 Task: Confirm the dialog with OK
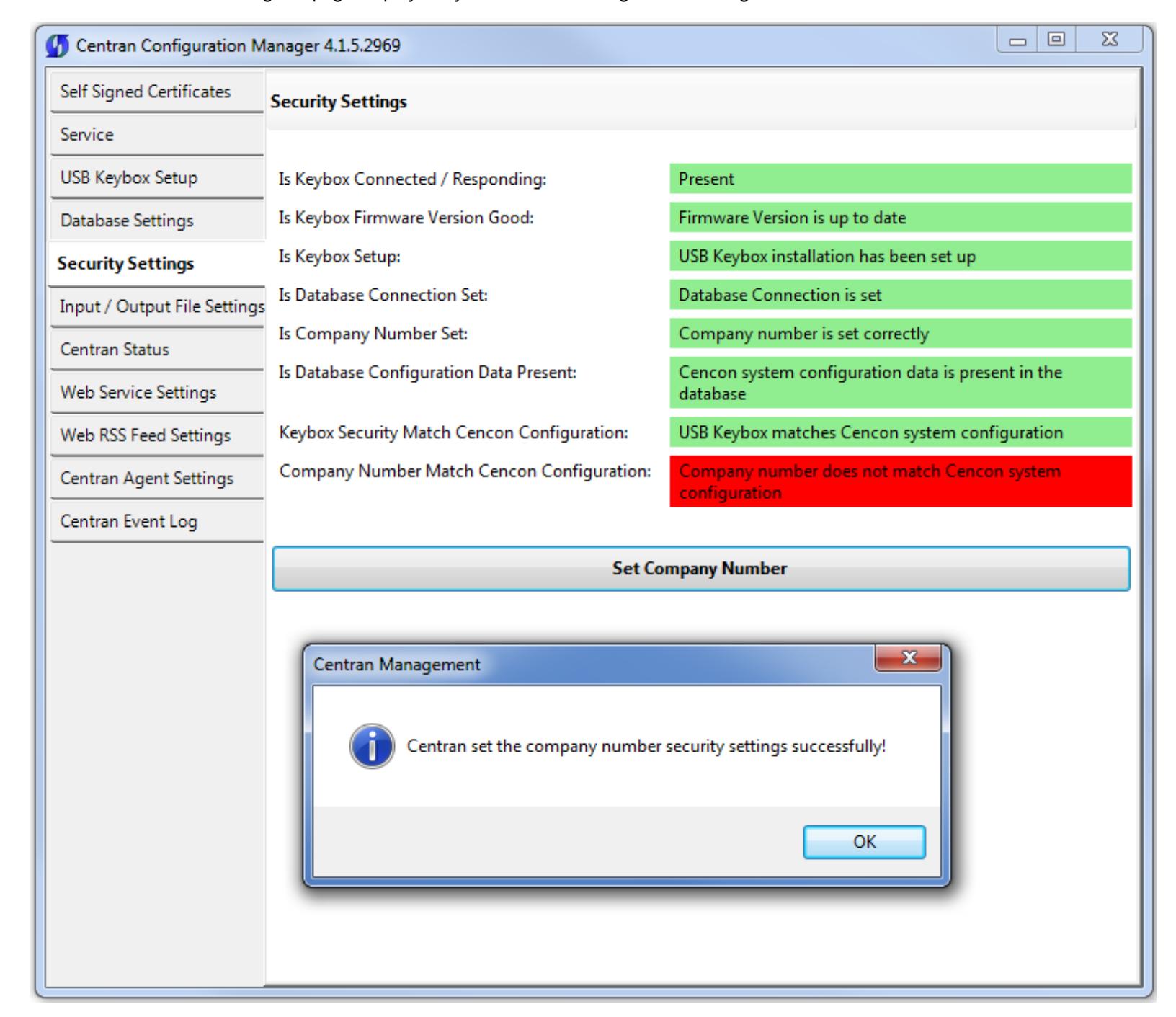pos(864,842)
